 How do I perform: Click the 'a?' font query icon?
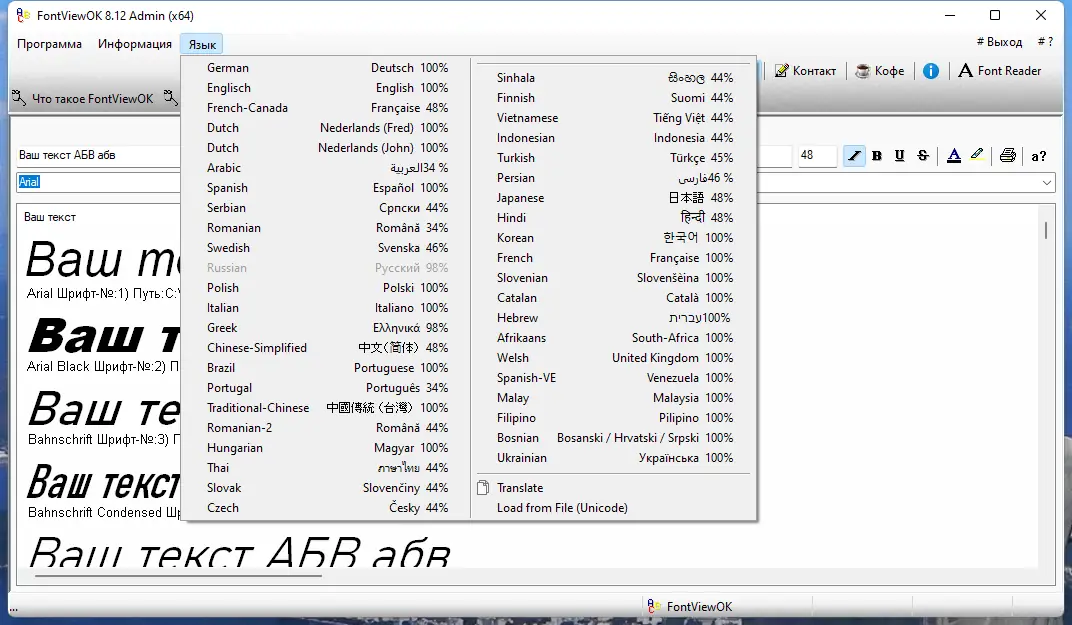(1038, 156)
